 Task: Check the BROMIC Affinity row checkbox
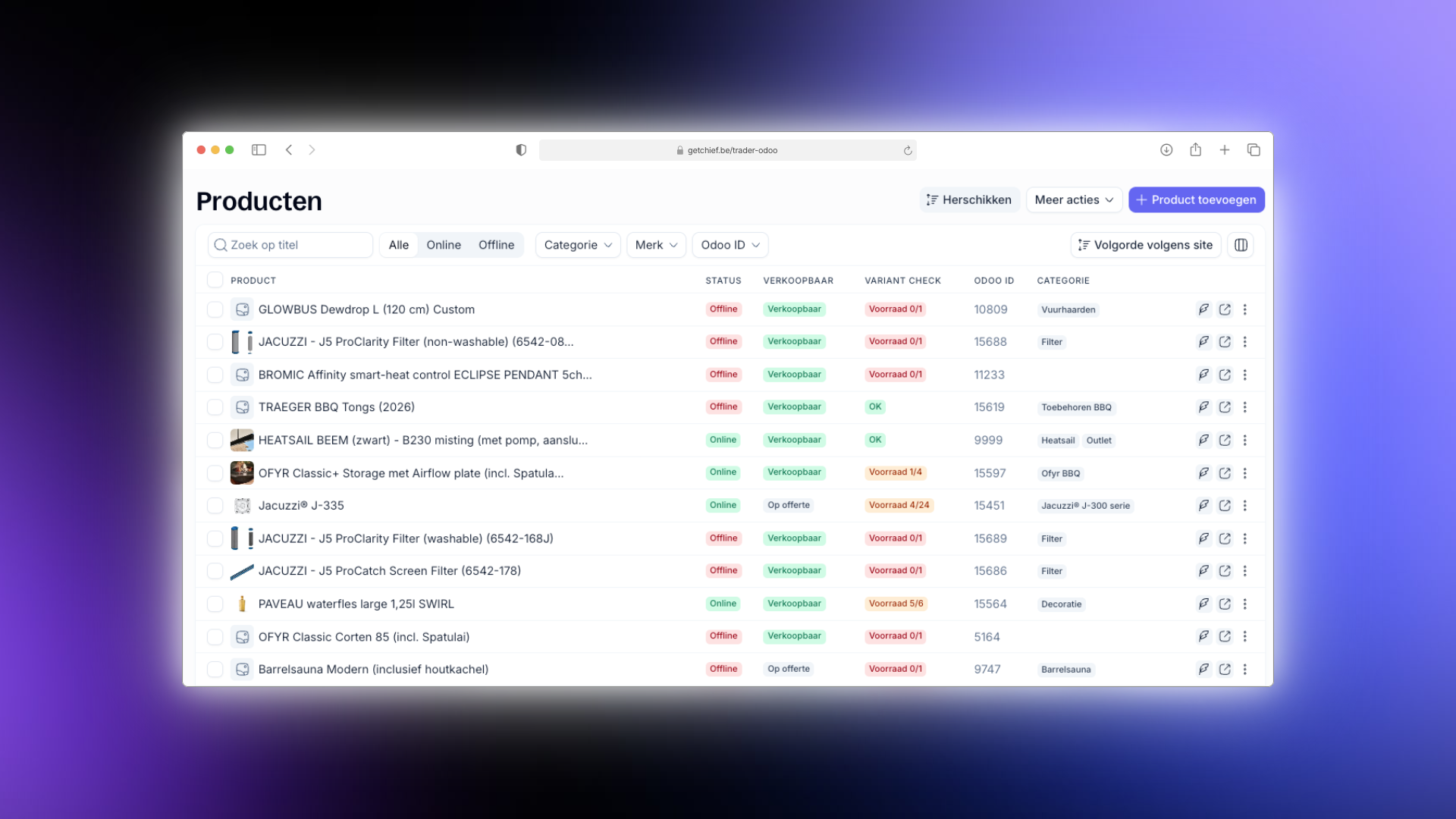[215, 375]
